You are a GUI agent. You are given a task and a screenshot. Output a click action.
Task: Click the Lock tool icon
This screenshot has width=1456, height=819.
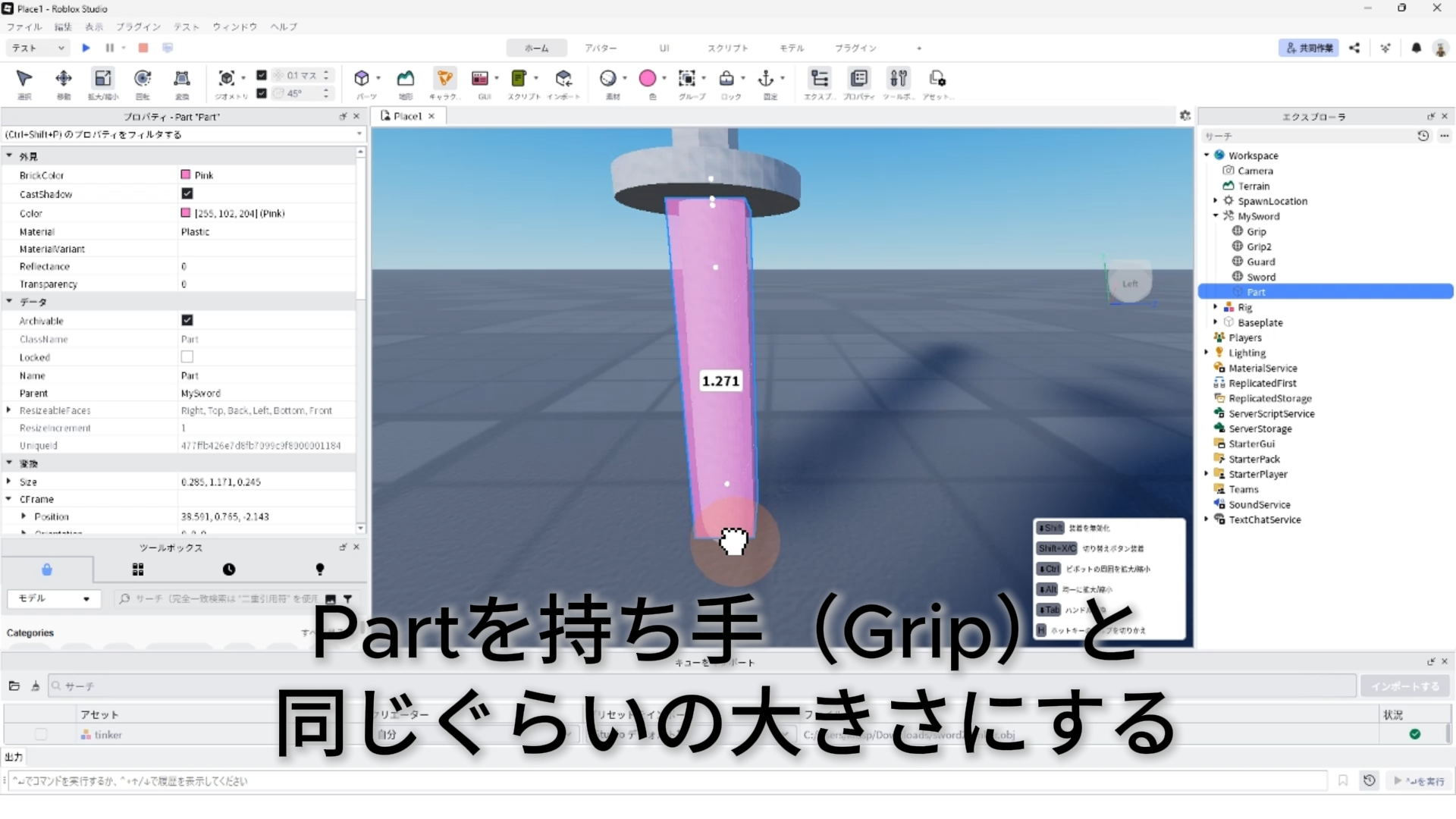click(x=726, y=79)
